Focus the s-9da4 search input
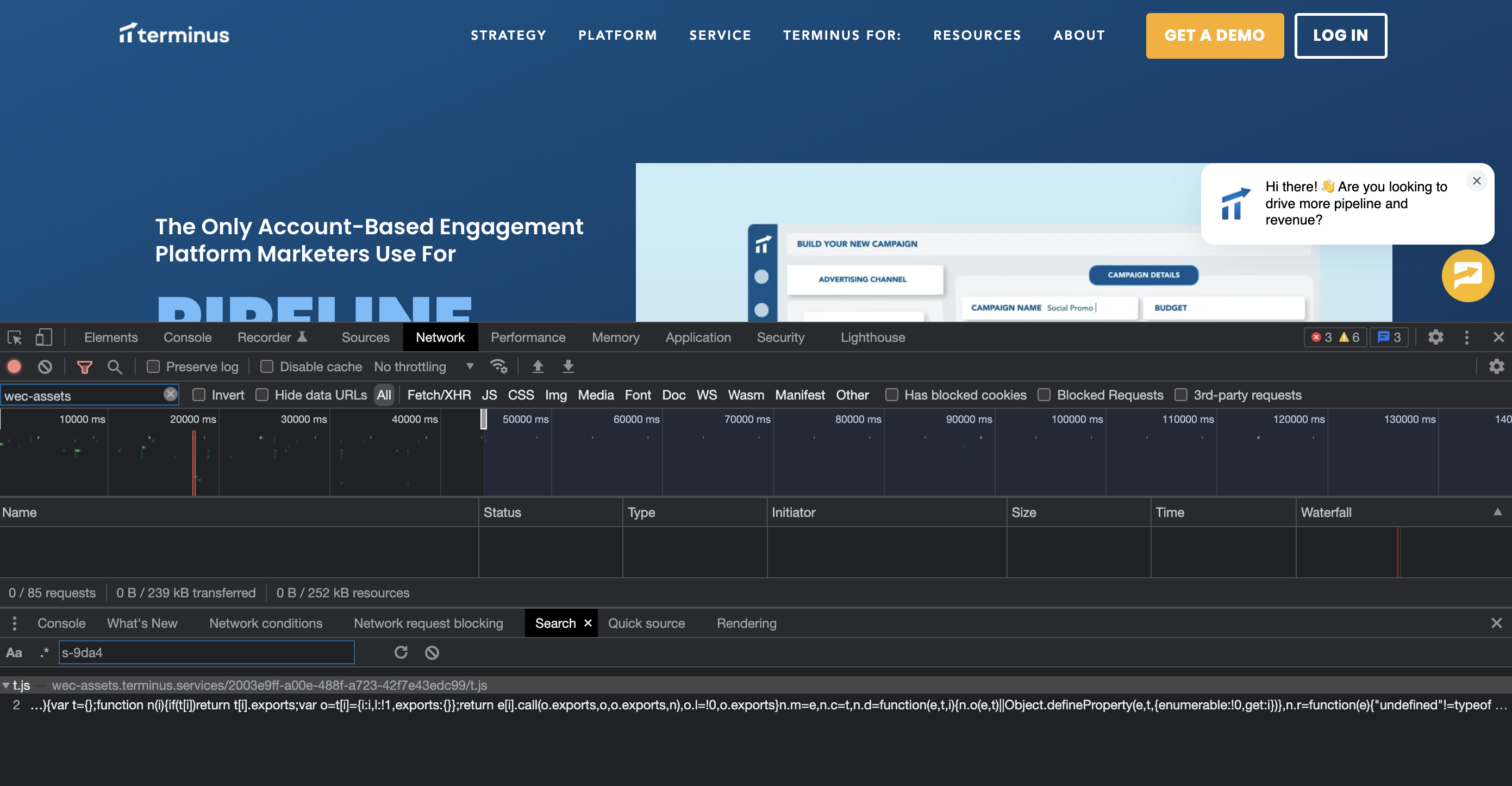 (207, 653)
